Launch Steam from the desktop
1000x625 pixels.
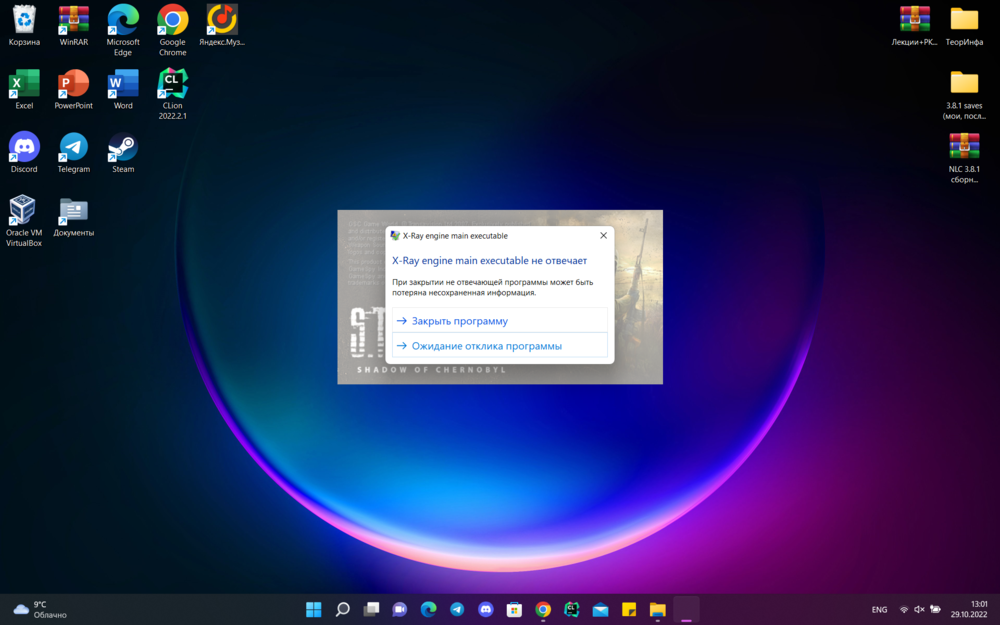pyautogui.click(x=122, y=148)
